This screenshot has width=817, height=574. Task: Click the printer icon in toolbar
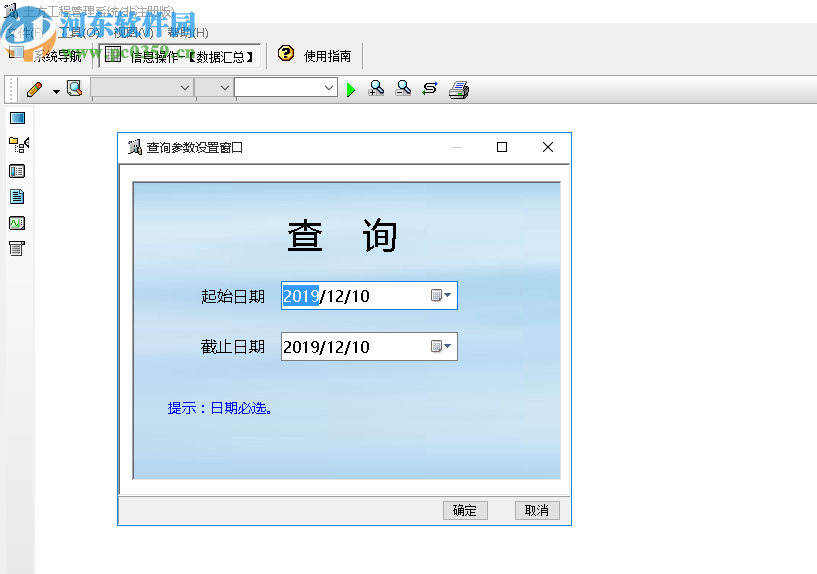pyautogui.click(x=459, y=90)
